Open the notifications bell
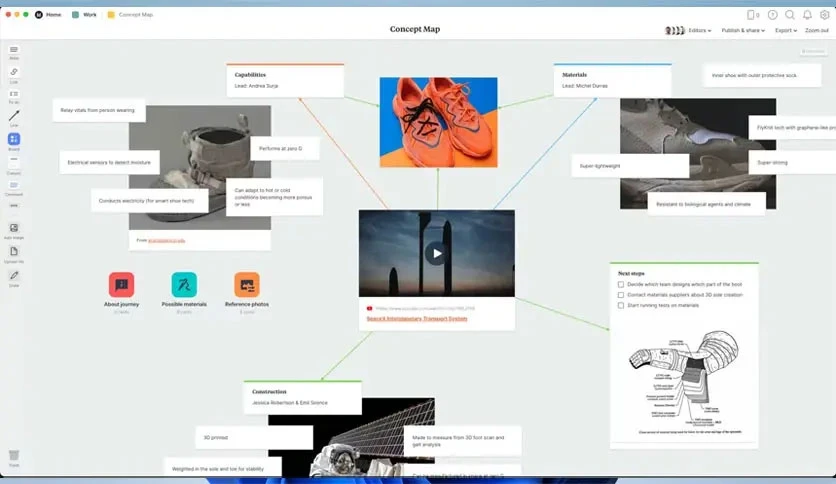This screenshot has height=484, width=836. [x=807, y=15]
